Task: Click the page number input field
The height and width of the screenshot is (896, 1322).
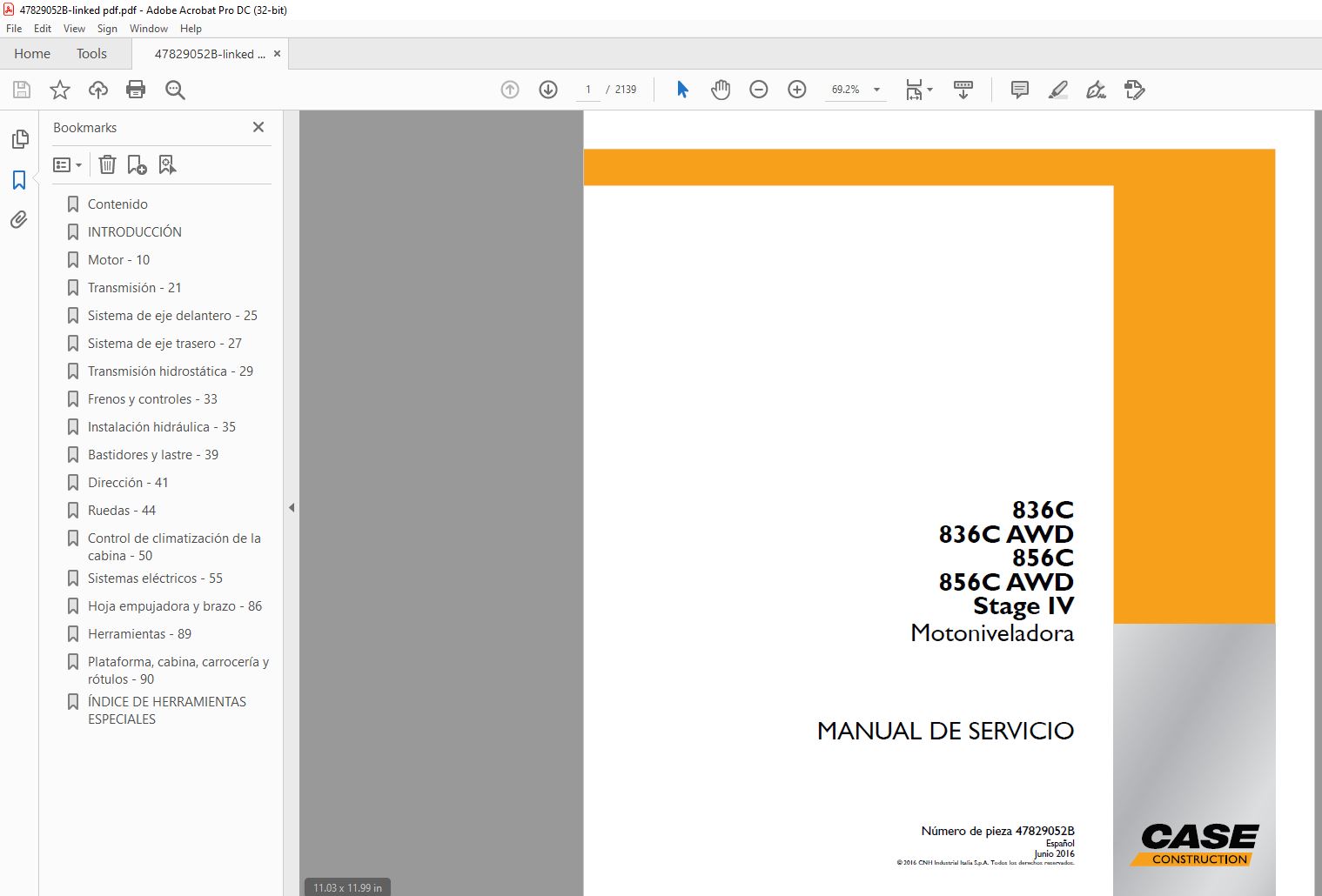Action: (588, 90)
